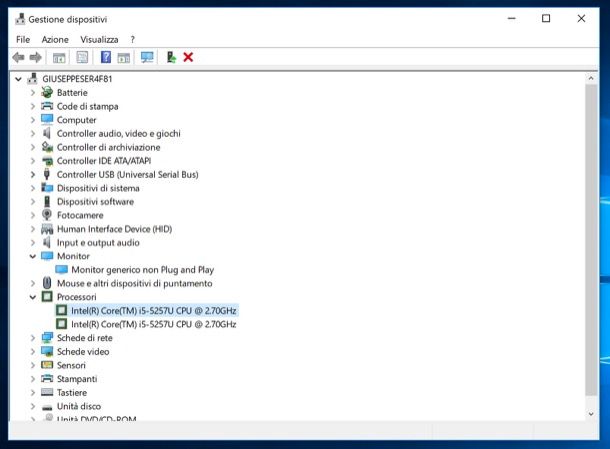Screen dimensions: 610x449
Task: Select the highlighted Intel Core i5-5257U processor
Action: [153, 310]
